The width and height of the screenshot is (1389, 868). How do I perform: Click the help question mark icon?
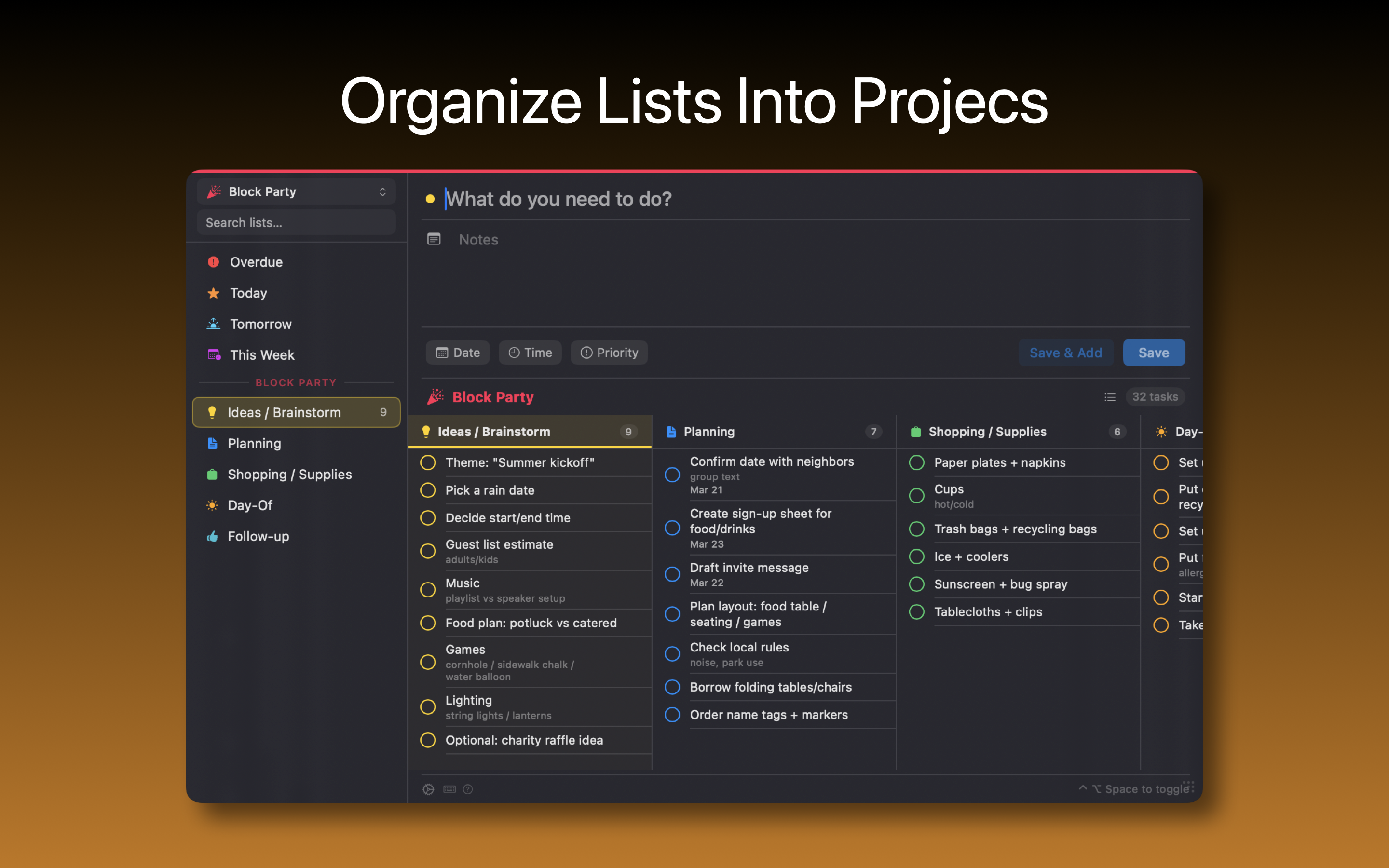coord(468,789)
